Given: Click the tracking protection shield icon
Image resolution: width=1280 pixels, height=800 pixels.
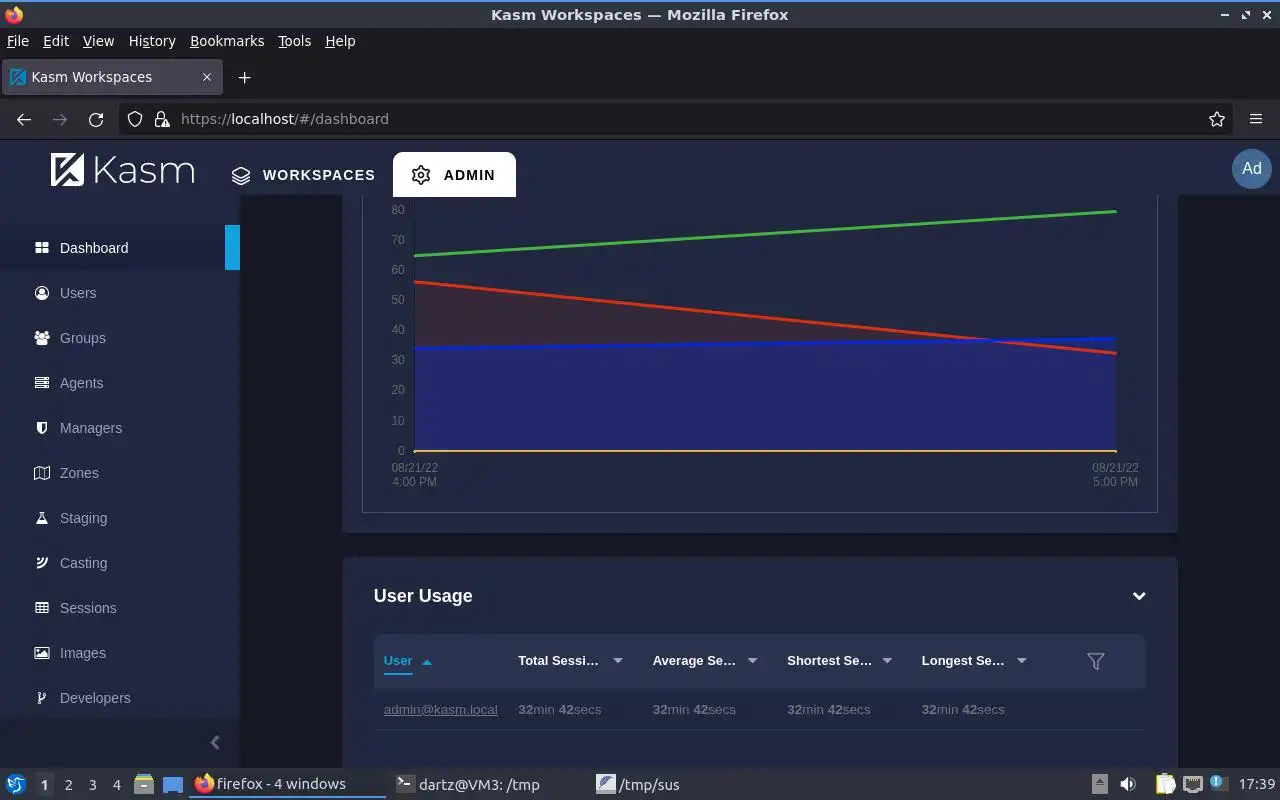Looking at the screenshot, I should point(136,119).
